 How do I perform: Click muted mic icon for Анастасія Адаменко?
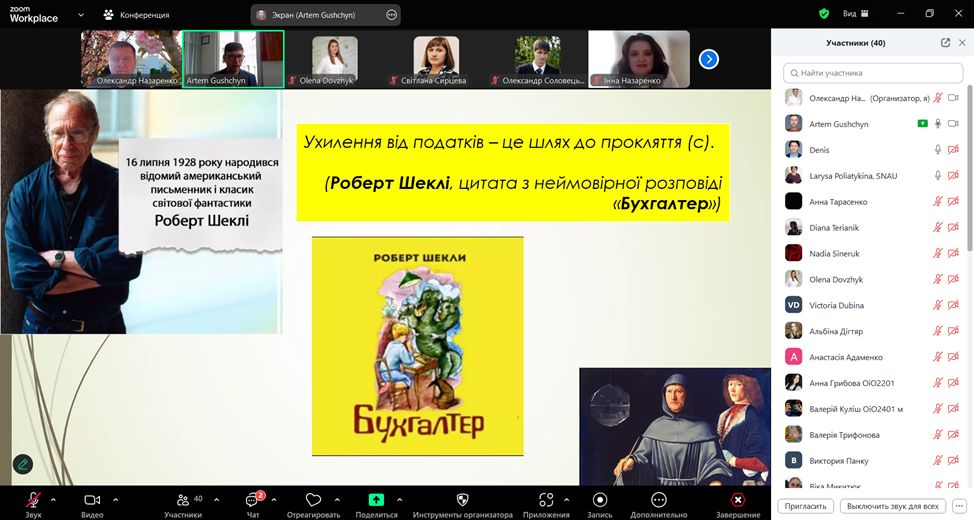click(x=938, y=357)
